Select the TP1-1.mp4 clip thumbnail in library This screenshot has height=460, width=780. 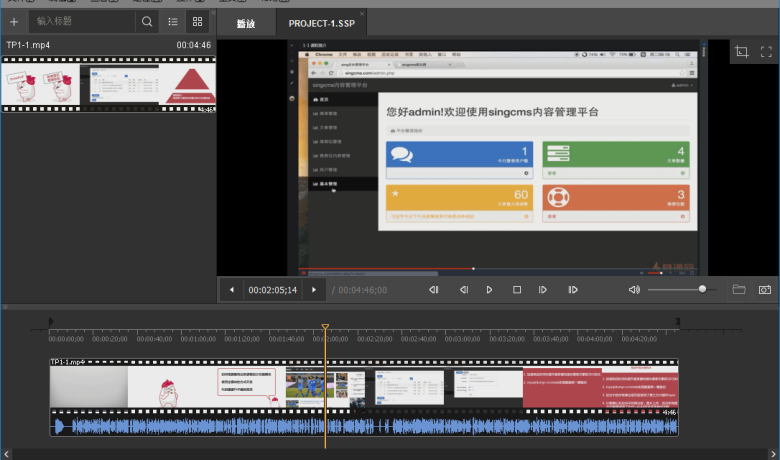point(108,84)
